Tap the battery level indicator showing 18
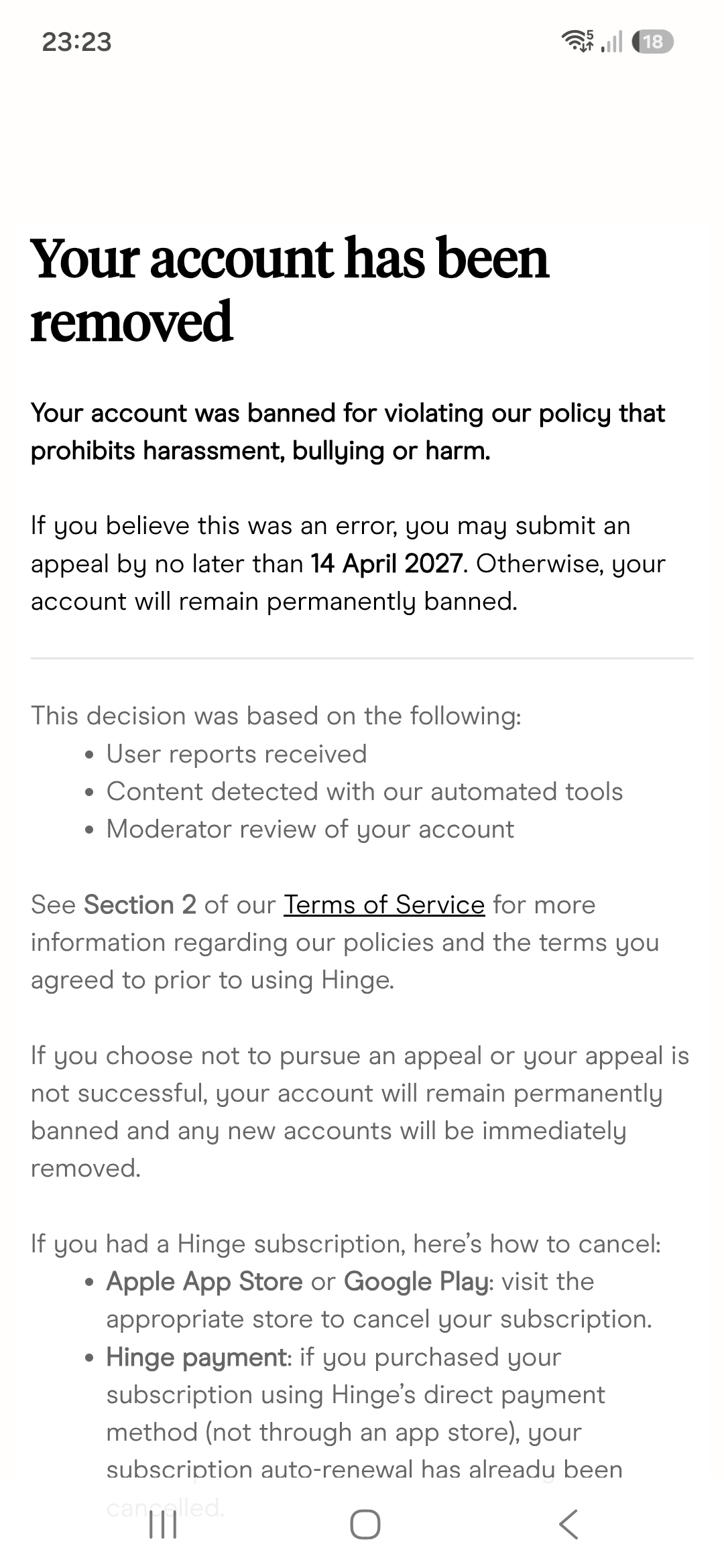724x1568 pixels. [x=652, y=42]
